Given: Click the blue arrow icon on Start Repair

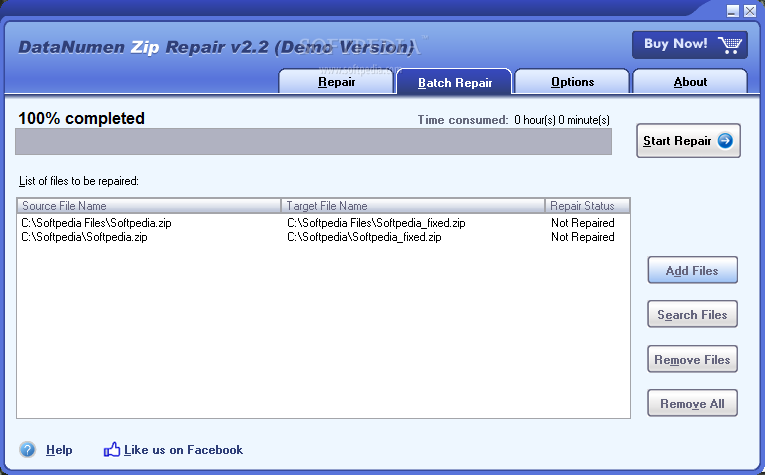Looking at the screenshot, I should pyautogui.click(x=725, y=141).
